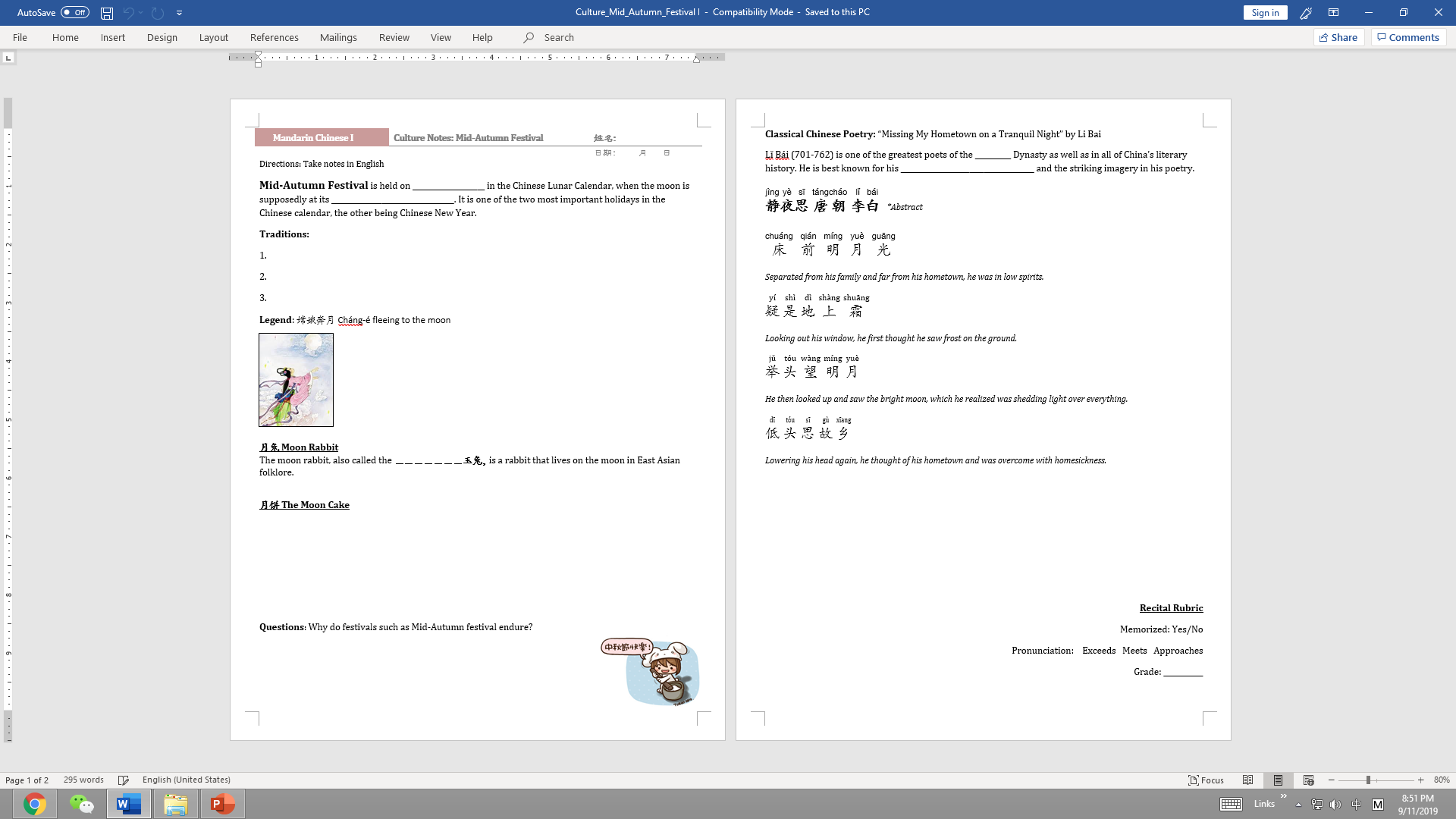Screen dimensions: 1456x819
Task: Click the volume speaker icon
Action: pyautogui.click(x=1335, y=805)
